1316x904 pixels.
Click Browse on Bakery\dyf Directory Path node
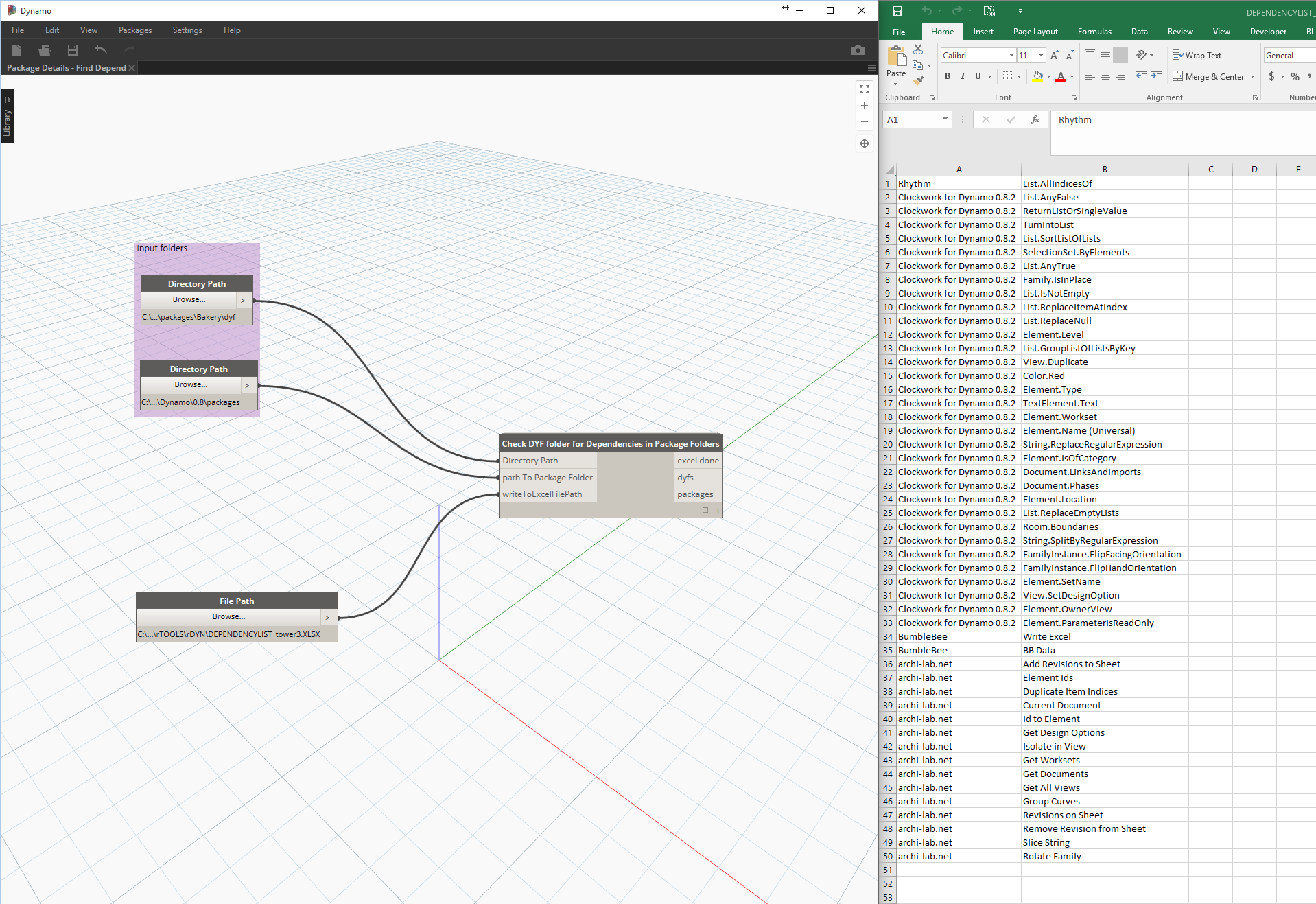[189, 300]
